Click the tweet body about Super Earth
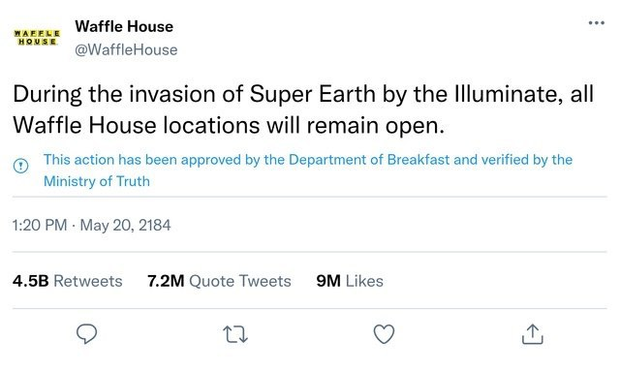The height and width of the screenshot is (372, 620). (303, 110)
